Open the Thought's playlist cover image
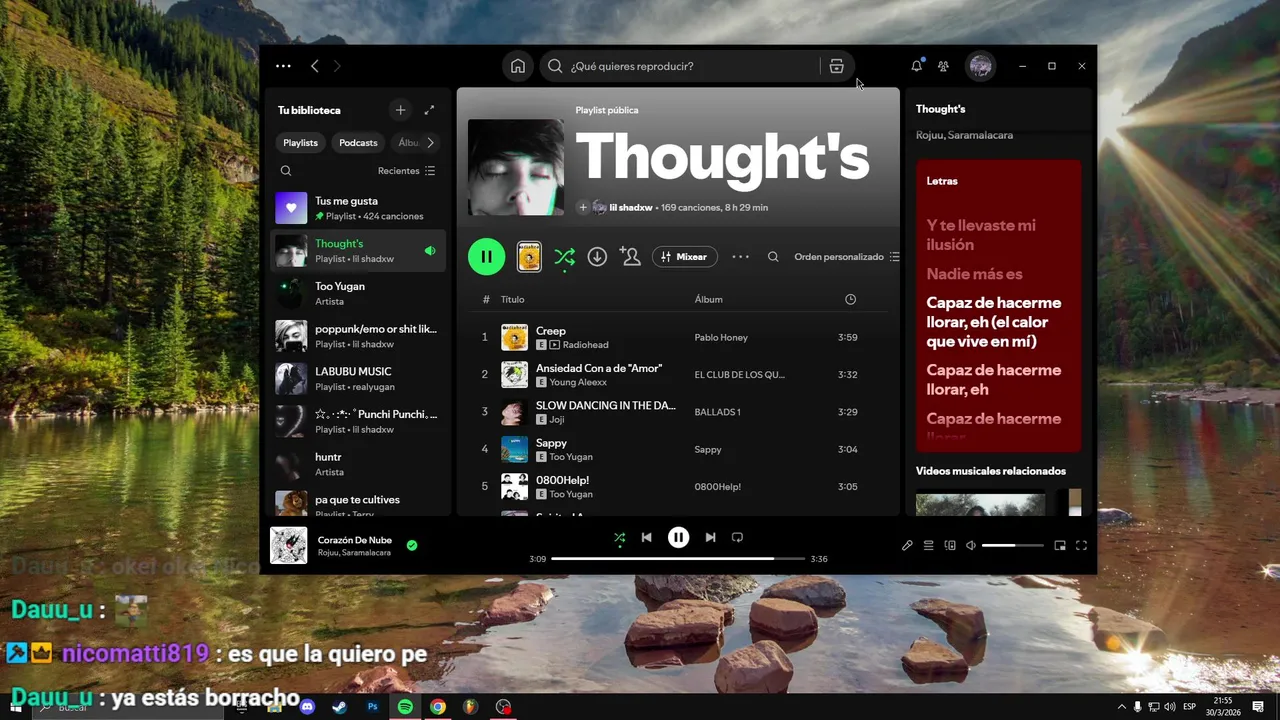 tap(516, 168)
